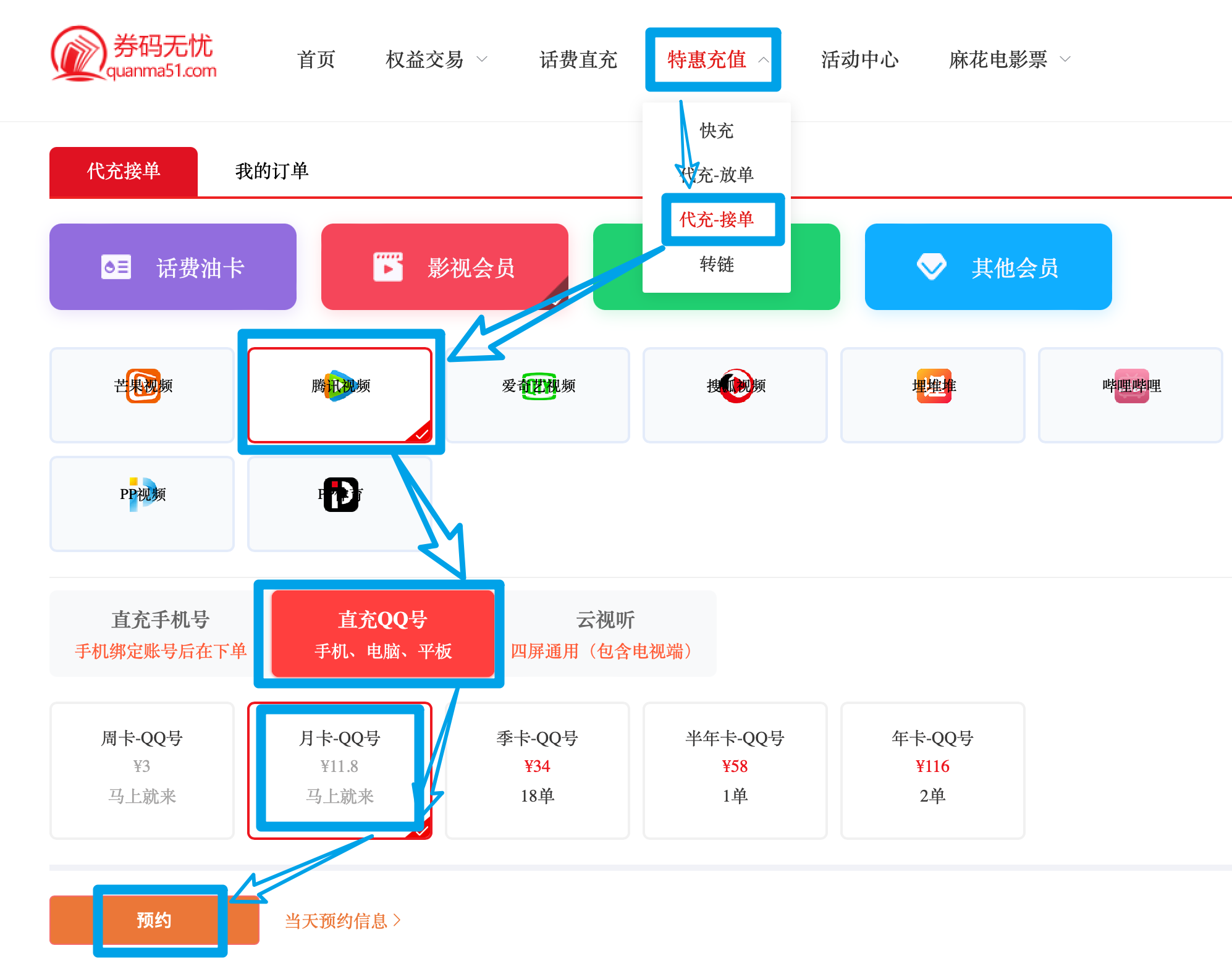Choose the 影视会员 category button
The width and height of the screenshot is (1232, 977).
click(445, 267)
